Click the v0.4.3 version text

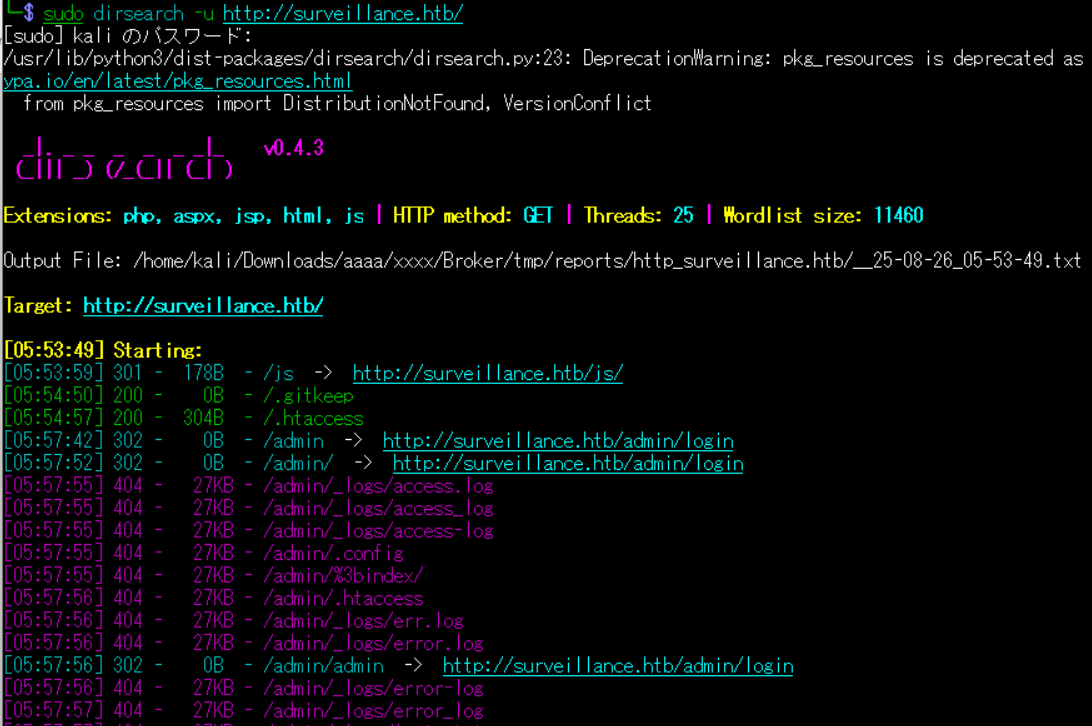293,149
